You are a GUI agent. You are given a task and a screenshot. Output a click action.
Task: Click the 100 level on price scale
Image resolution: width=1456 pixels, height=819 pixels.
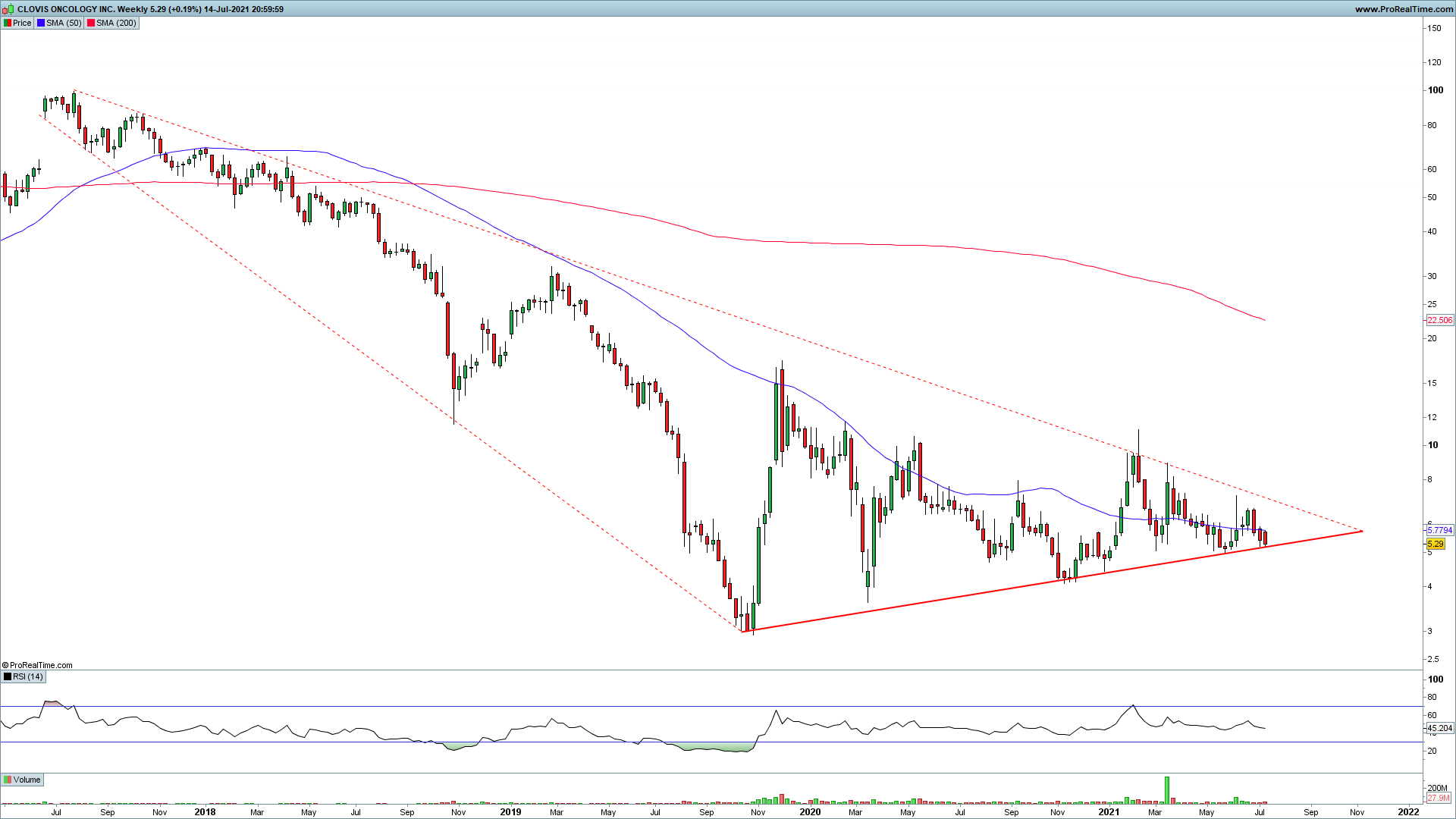1435,90
